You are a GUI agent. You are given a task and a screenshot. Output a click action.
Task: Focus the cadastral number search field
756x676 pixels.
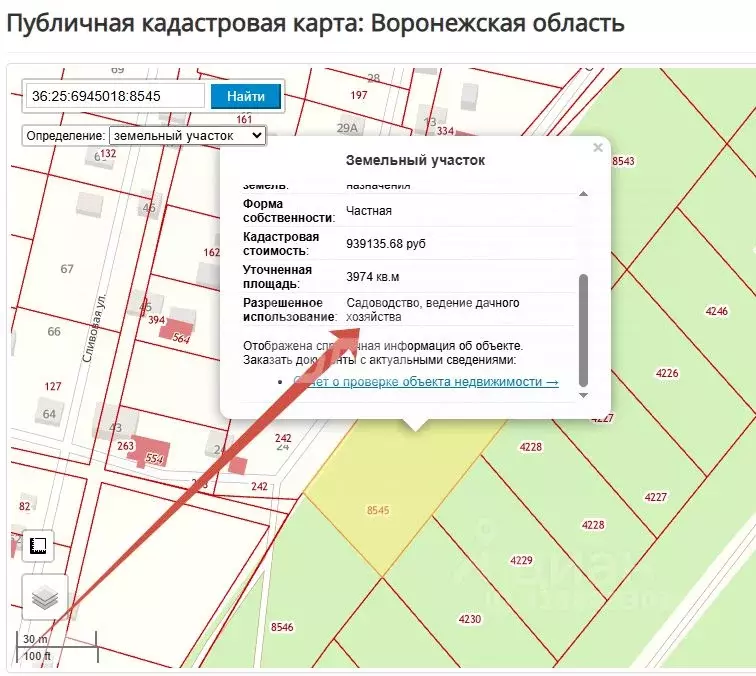point(115,96)
